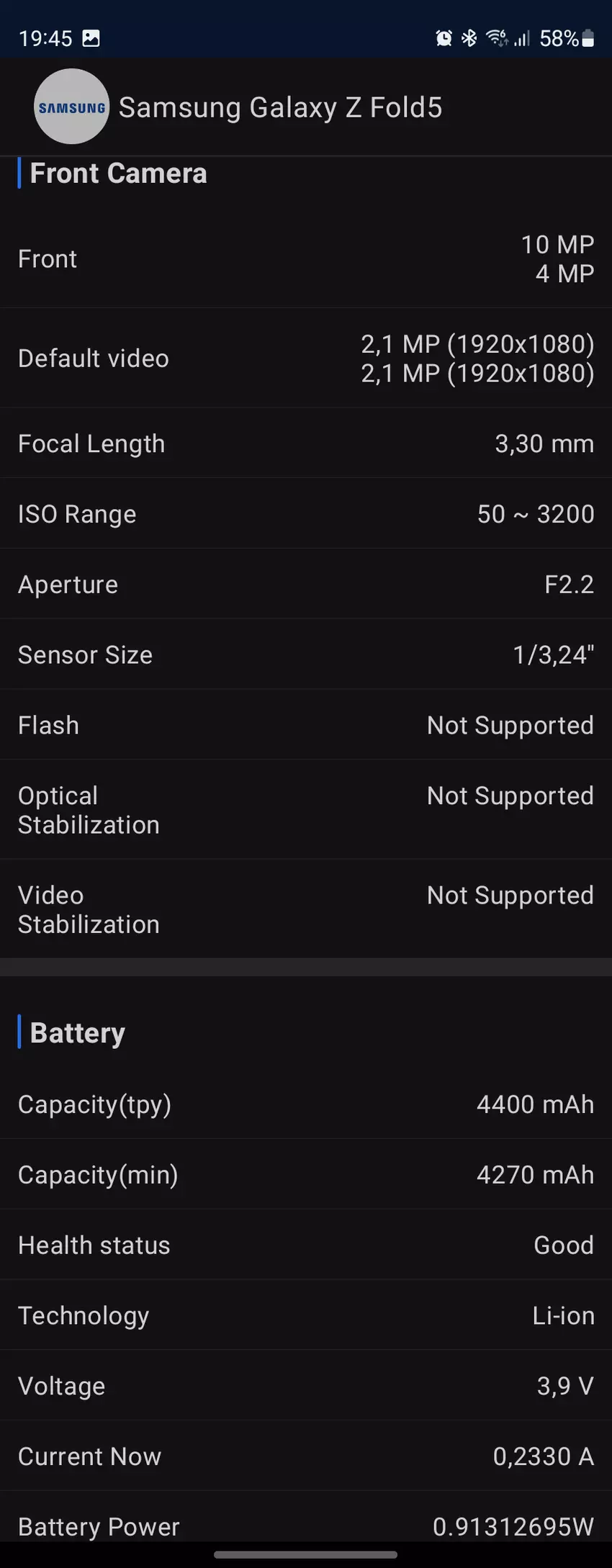Image resolution: width=612 pixels, height=1568 pixels.
Task: Tap the Health status row
Action: tap(306, 1245)
